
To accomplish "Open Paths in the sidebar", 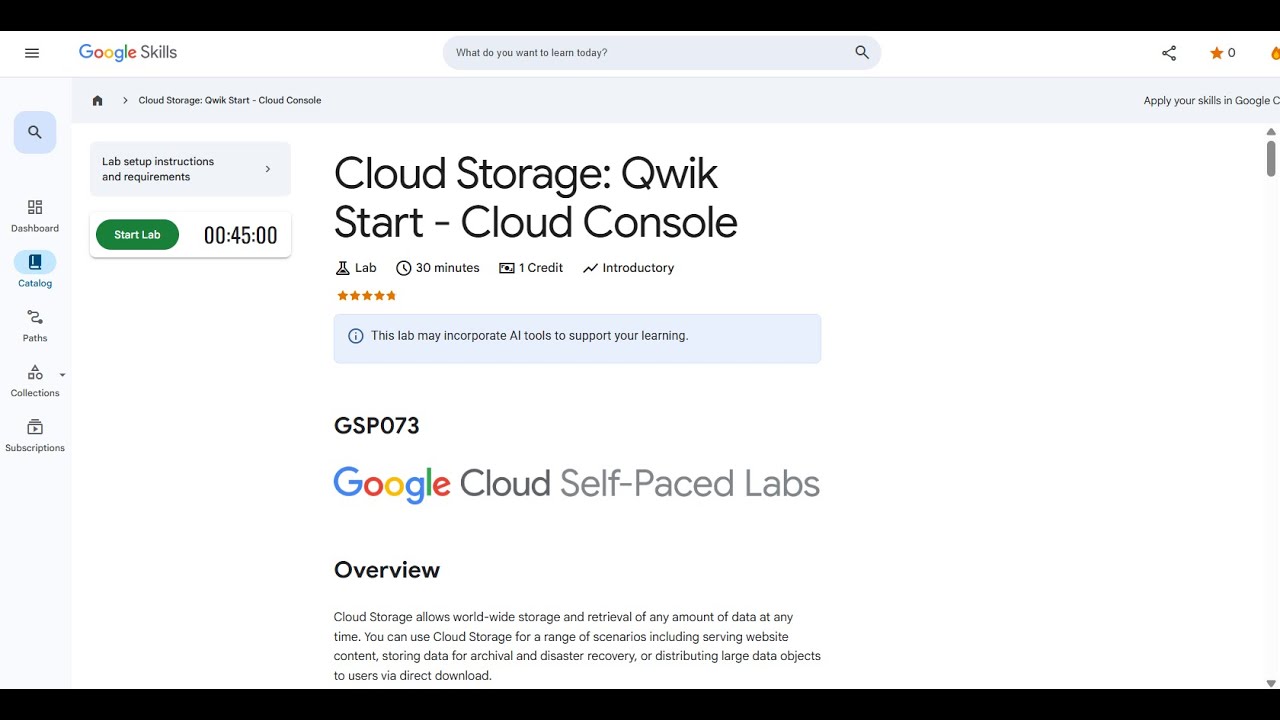I will (x=35, y=325).
